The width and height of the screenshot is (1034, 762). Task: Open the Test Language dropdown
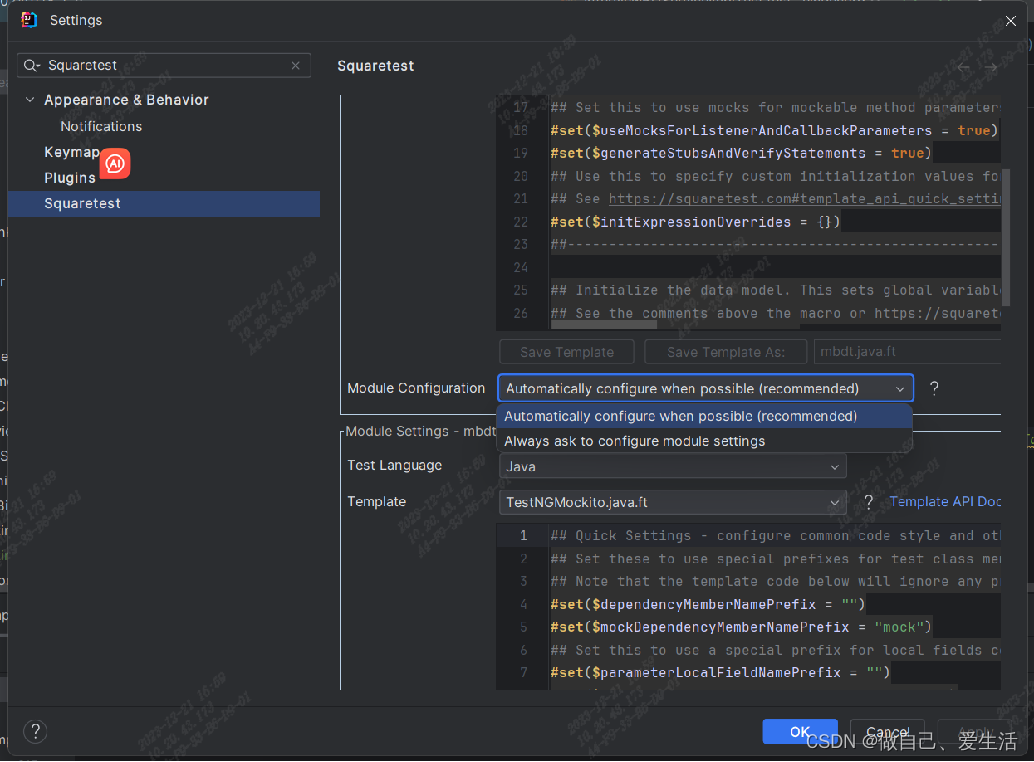tap(672, 467)
